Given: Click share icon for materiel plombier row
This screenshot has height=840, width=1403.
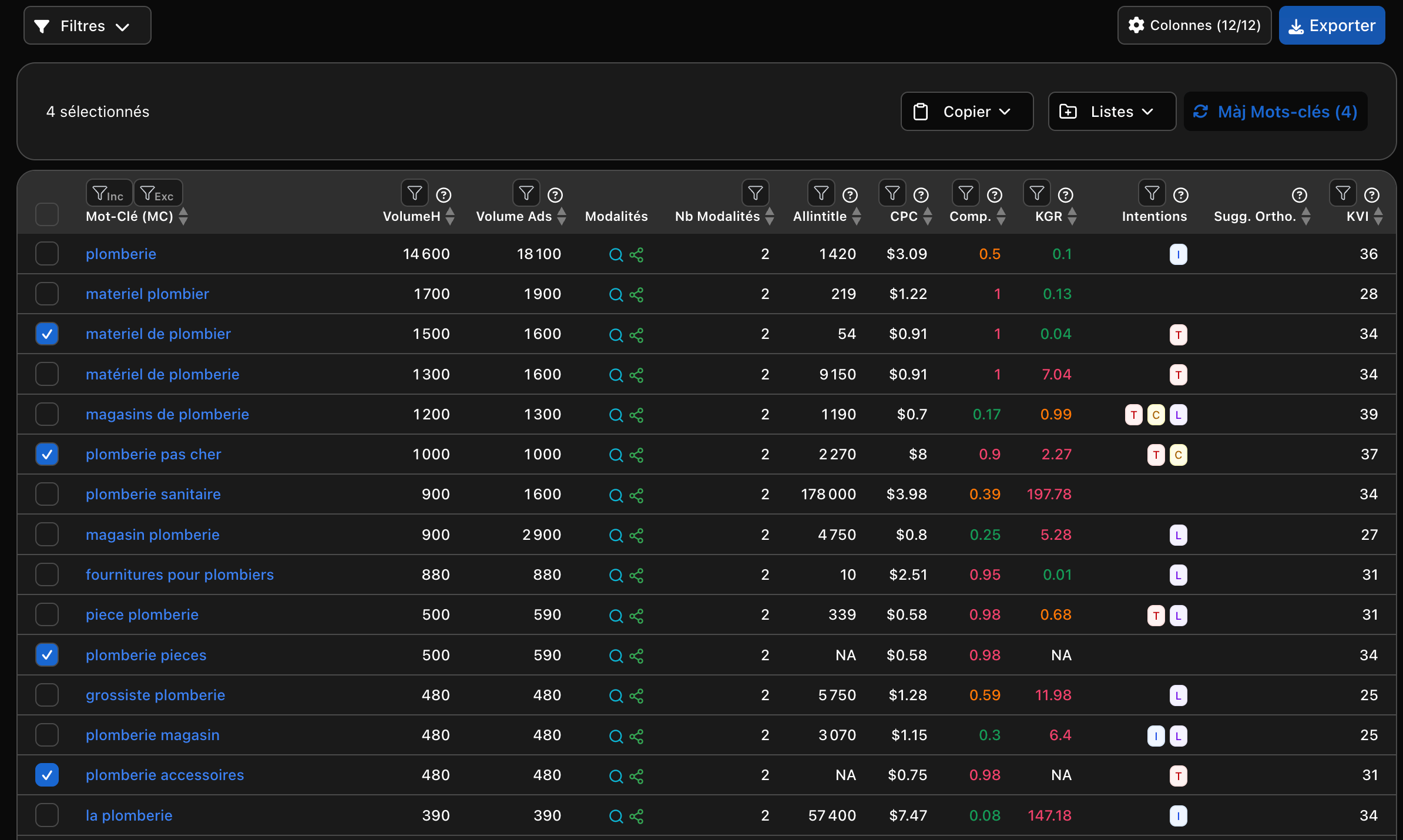Looking at the screenshot, I should pyautogui.click(x=636, y=294).
